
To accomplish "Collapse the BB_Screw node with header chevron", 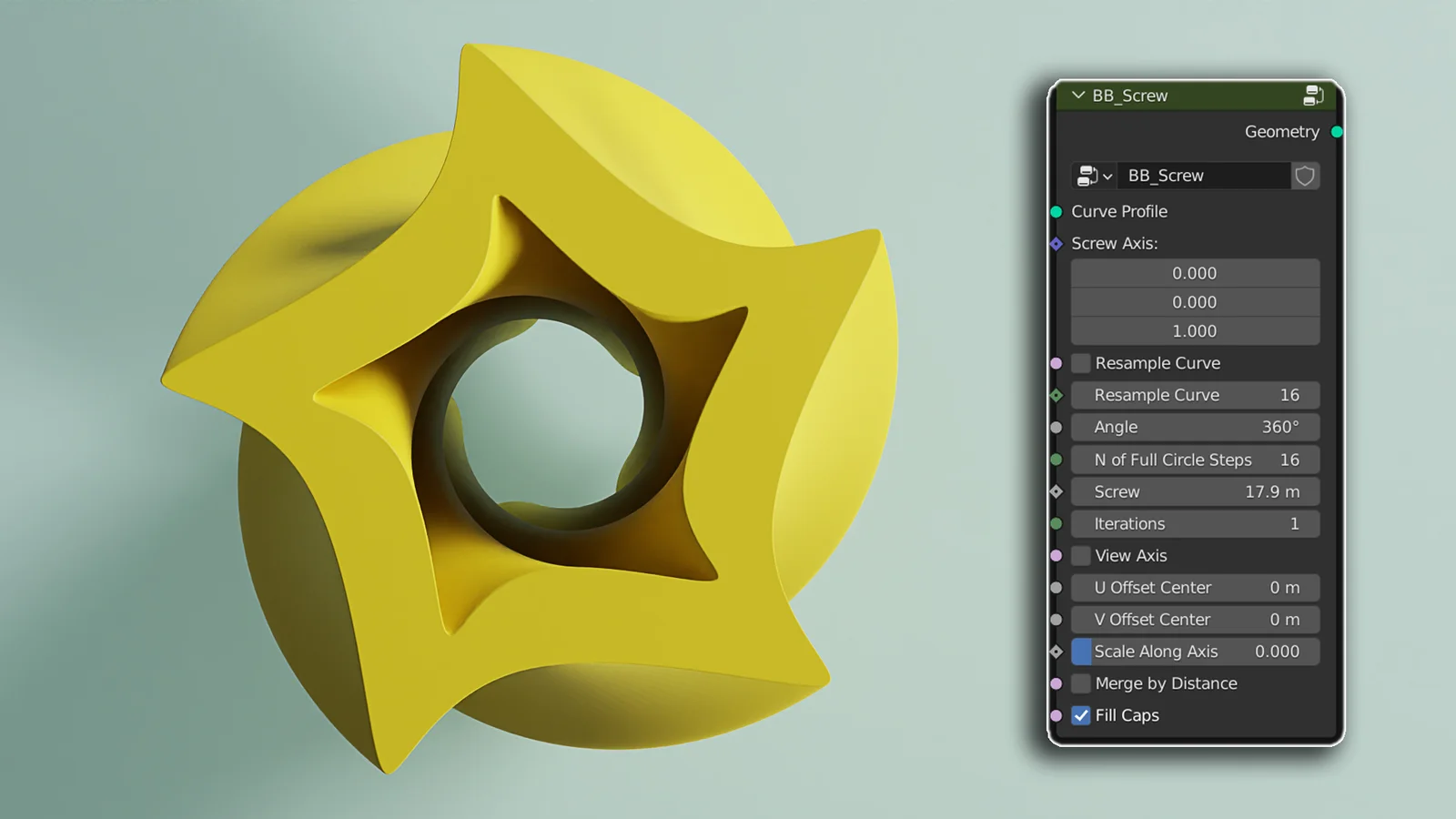I will (1078, 96).
